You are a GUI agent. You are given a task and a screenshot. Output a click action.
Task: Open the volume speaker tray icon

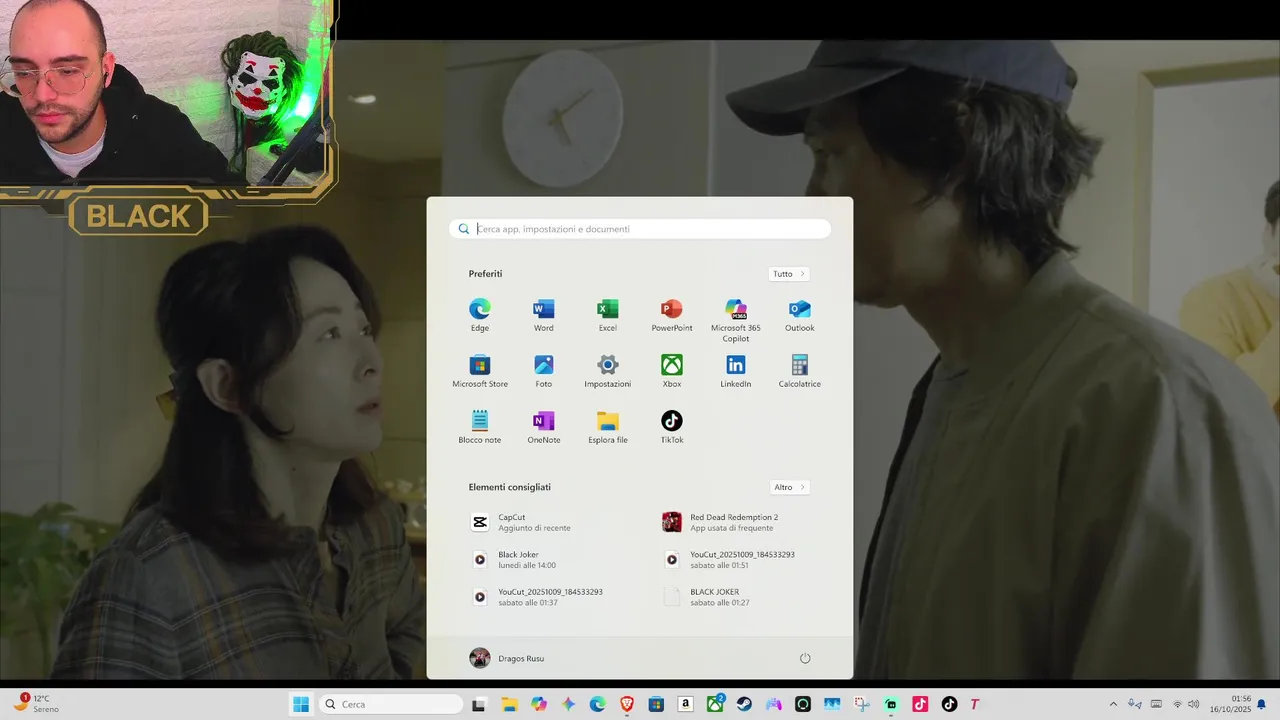click(x=1193, y=704)
